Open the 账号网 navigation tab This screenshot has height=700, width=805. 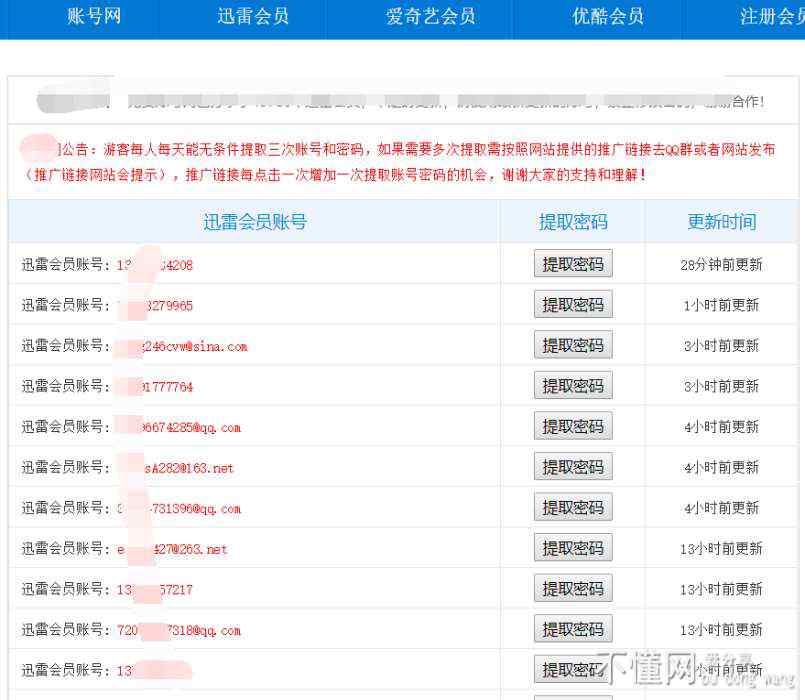pos(94,16)
